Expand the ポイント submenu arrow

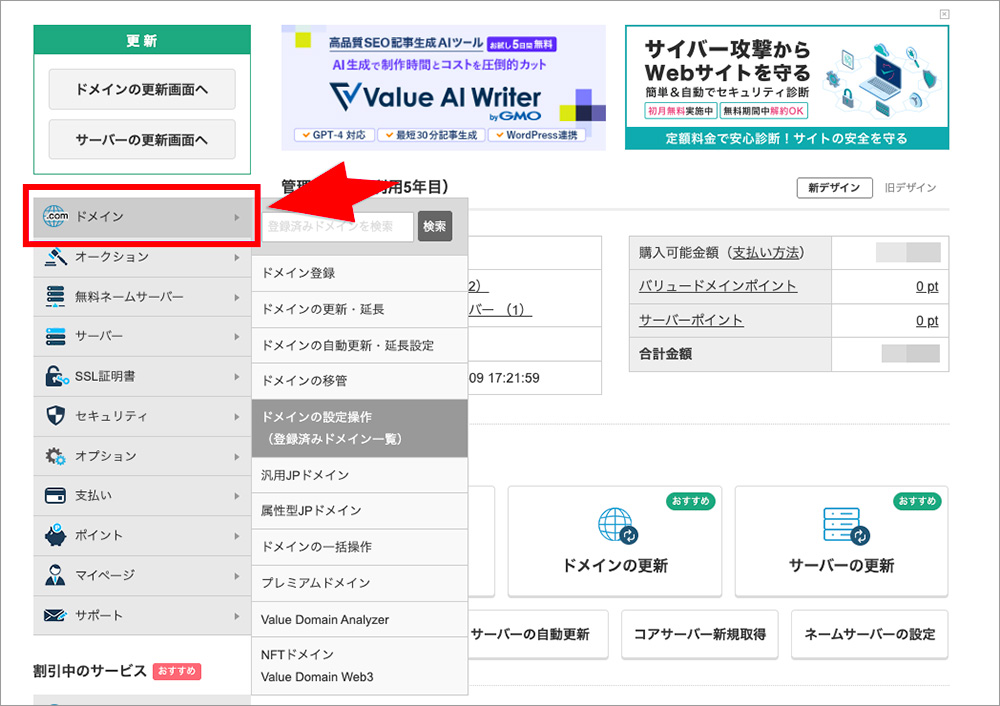click(237, 536)
